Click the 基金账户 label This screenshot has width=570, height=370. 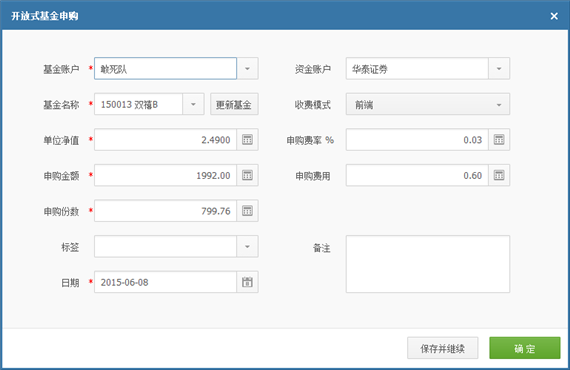[x=61, y=69]
